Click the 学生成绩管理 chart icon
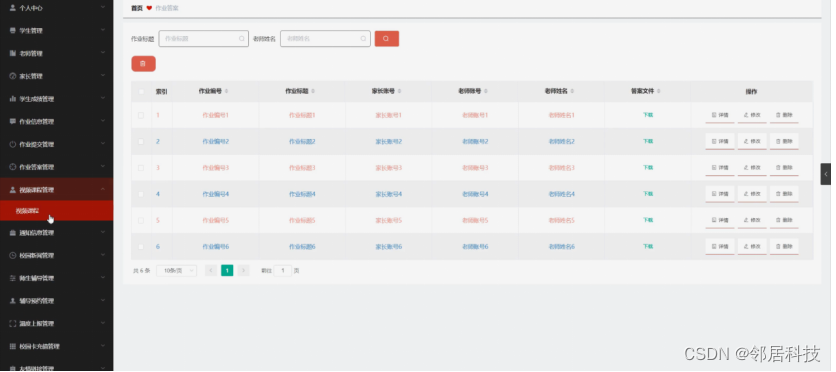The width and height of the screenshot is (836, 372). pos(13,99)
